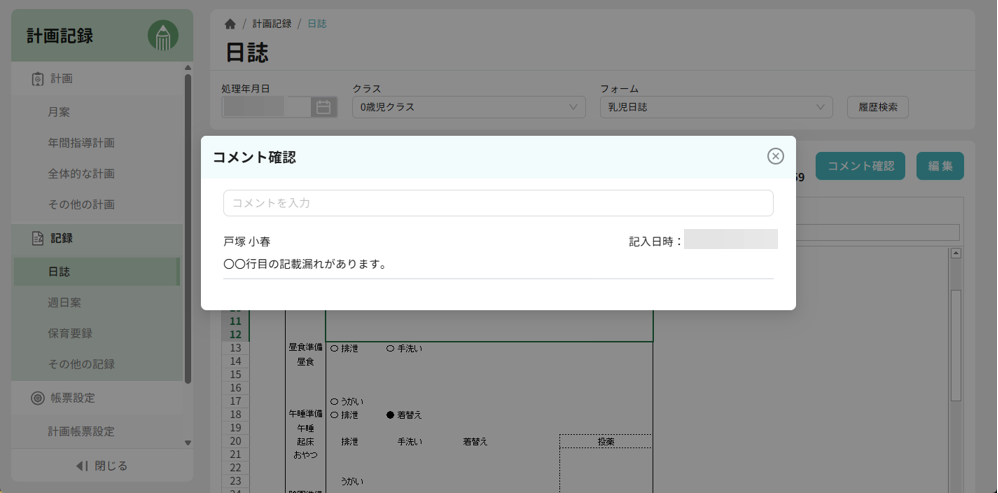Collapse the sidebar with 閉じる

pos(102,466)
